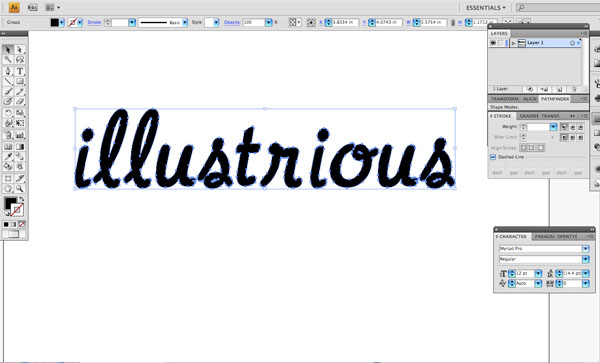Open Weight dropdown in Stroke panel
Viewport: 600px width, 363px height.
[x=553, y=127]
